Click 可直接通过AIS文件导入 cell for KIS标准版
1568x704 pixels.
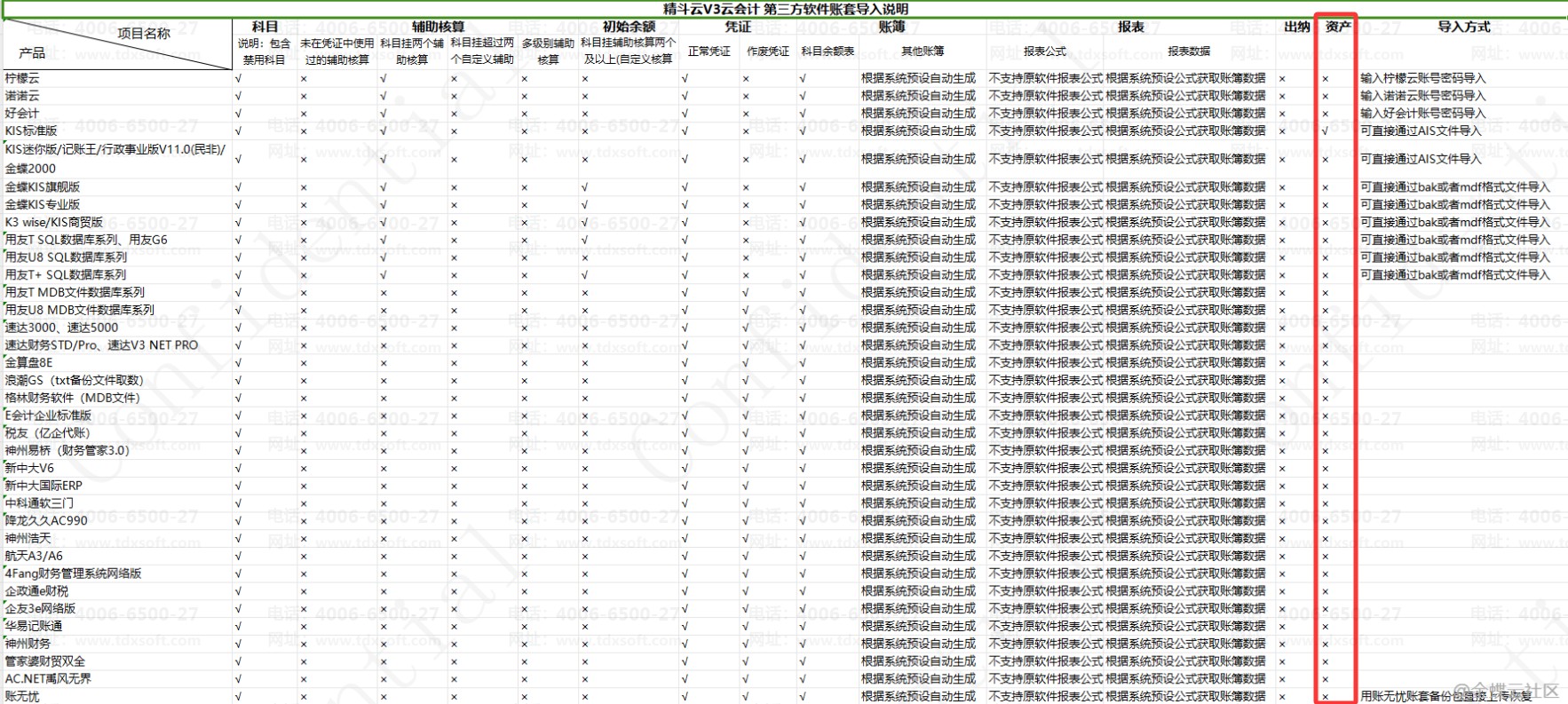[x=1421, y=131]
